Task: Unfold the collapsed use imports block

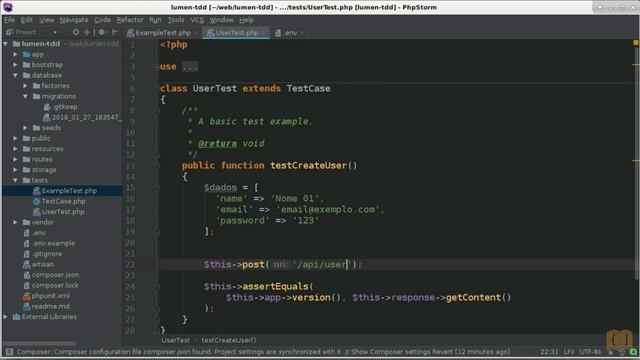Action: pyautogui.click(x=190, y=67)
